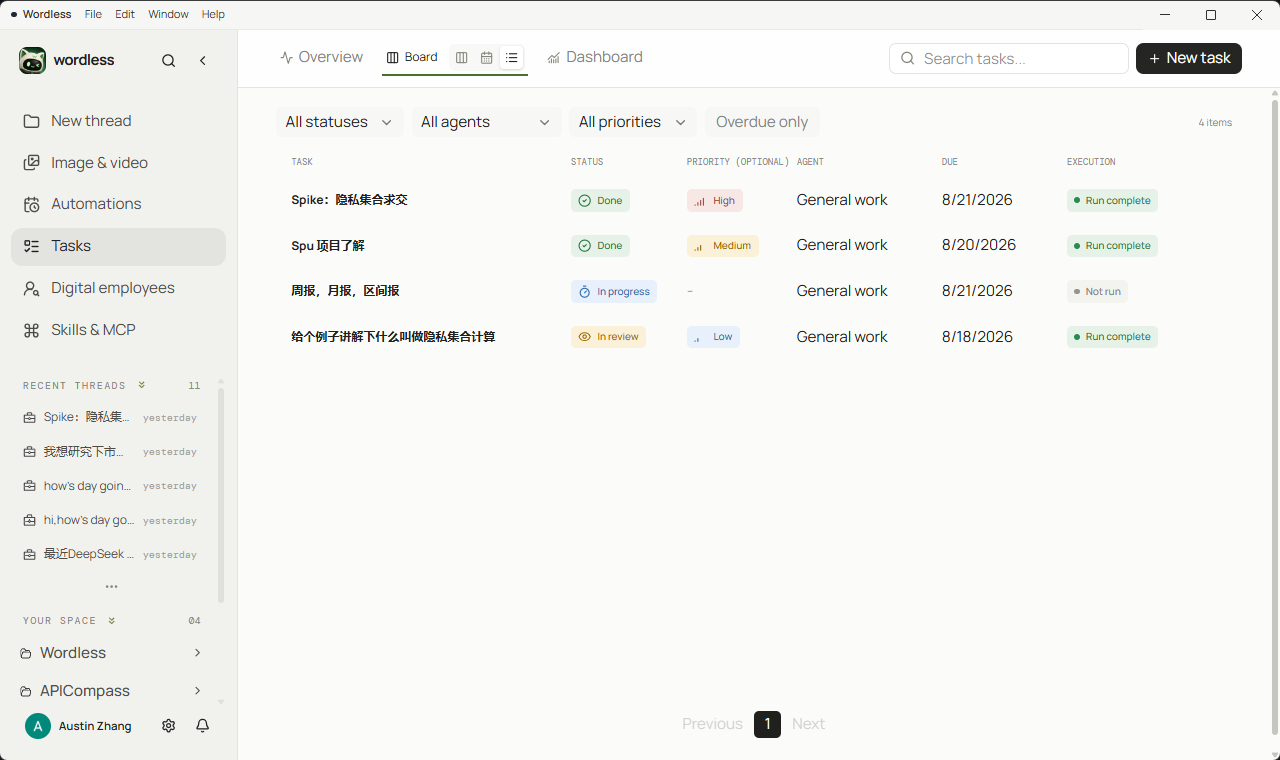This screenshot has width=1280, height=760.
Task: Select the Board tab
Action: tap(412, 57)
